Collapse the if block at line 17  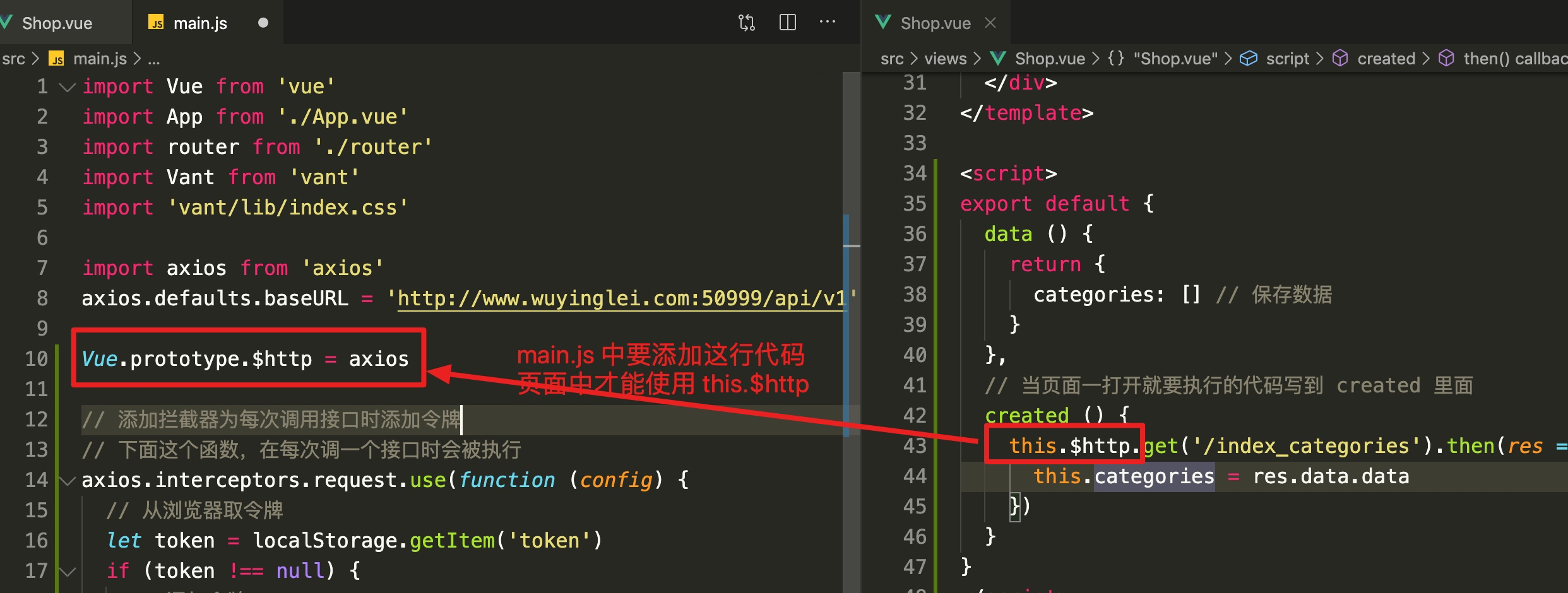pyautogui.click(x=67, y=572)
